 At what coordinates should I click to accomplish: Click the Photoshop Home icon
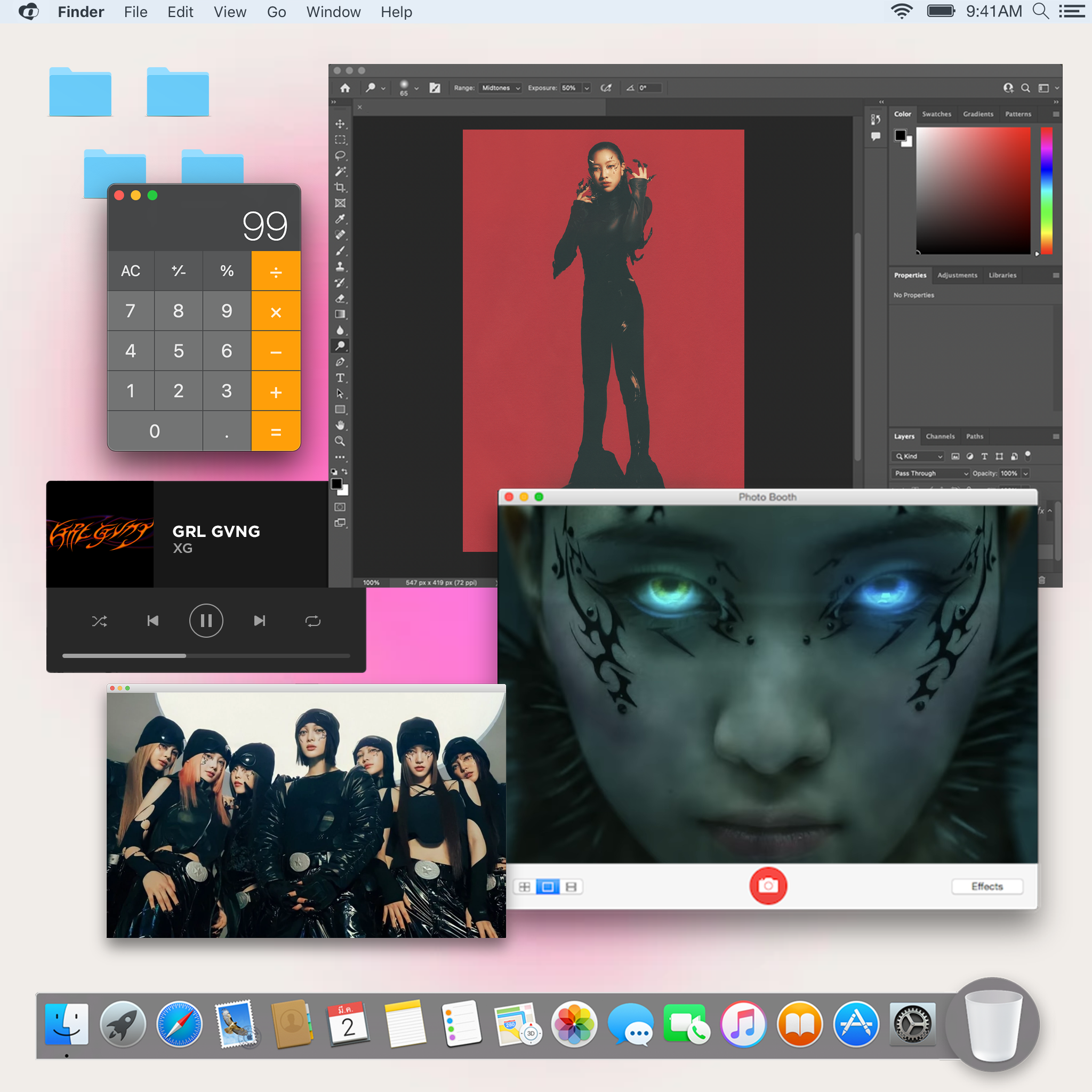pos(345,87)
